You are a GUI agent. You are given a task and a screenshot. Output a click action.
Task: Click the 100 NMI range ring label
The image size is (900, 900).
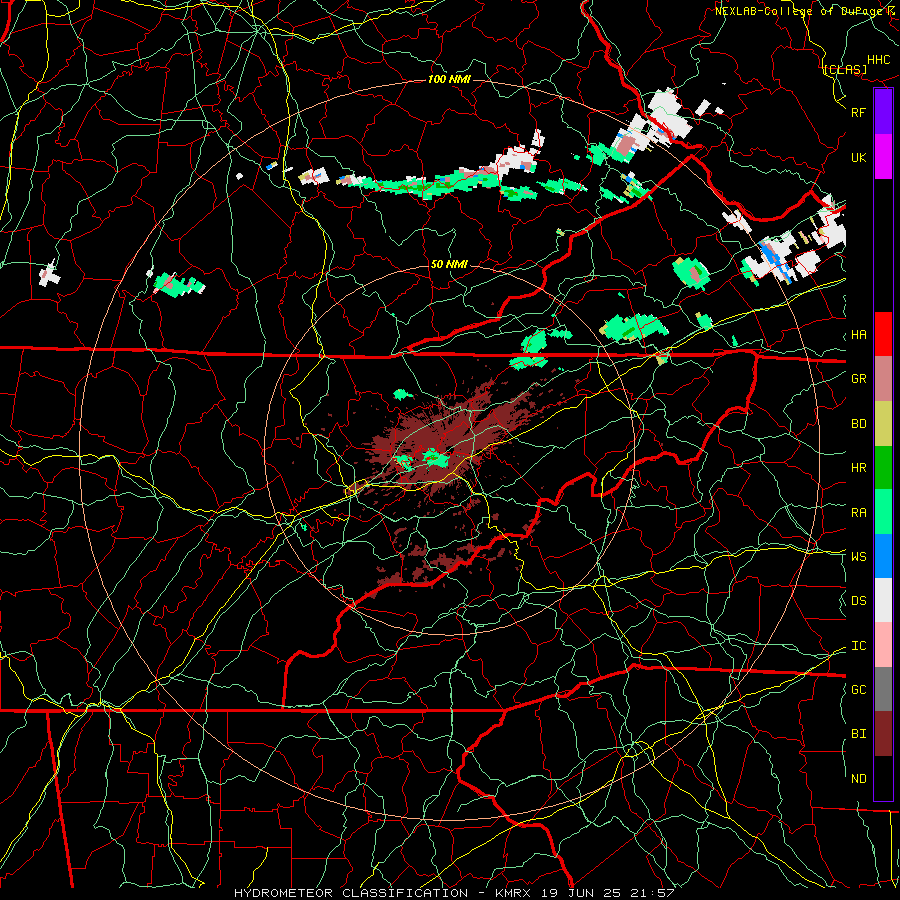click(x=449, y=79)
